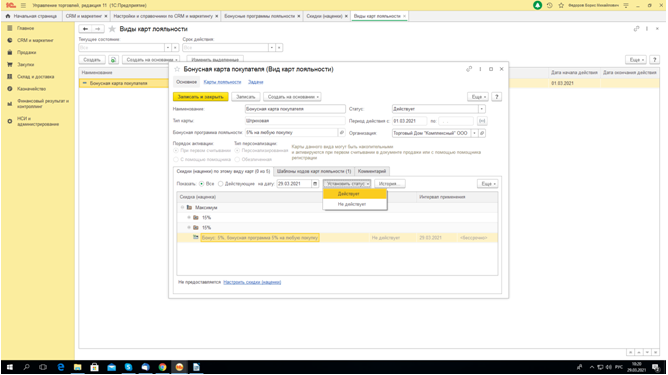The height and width of the screenshot is (375, 668).
Task: Open Казначейство sidebar section
Action: point(31,89)
